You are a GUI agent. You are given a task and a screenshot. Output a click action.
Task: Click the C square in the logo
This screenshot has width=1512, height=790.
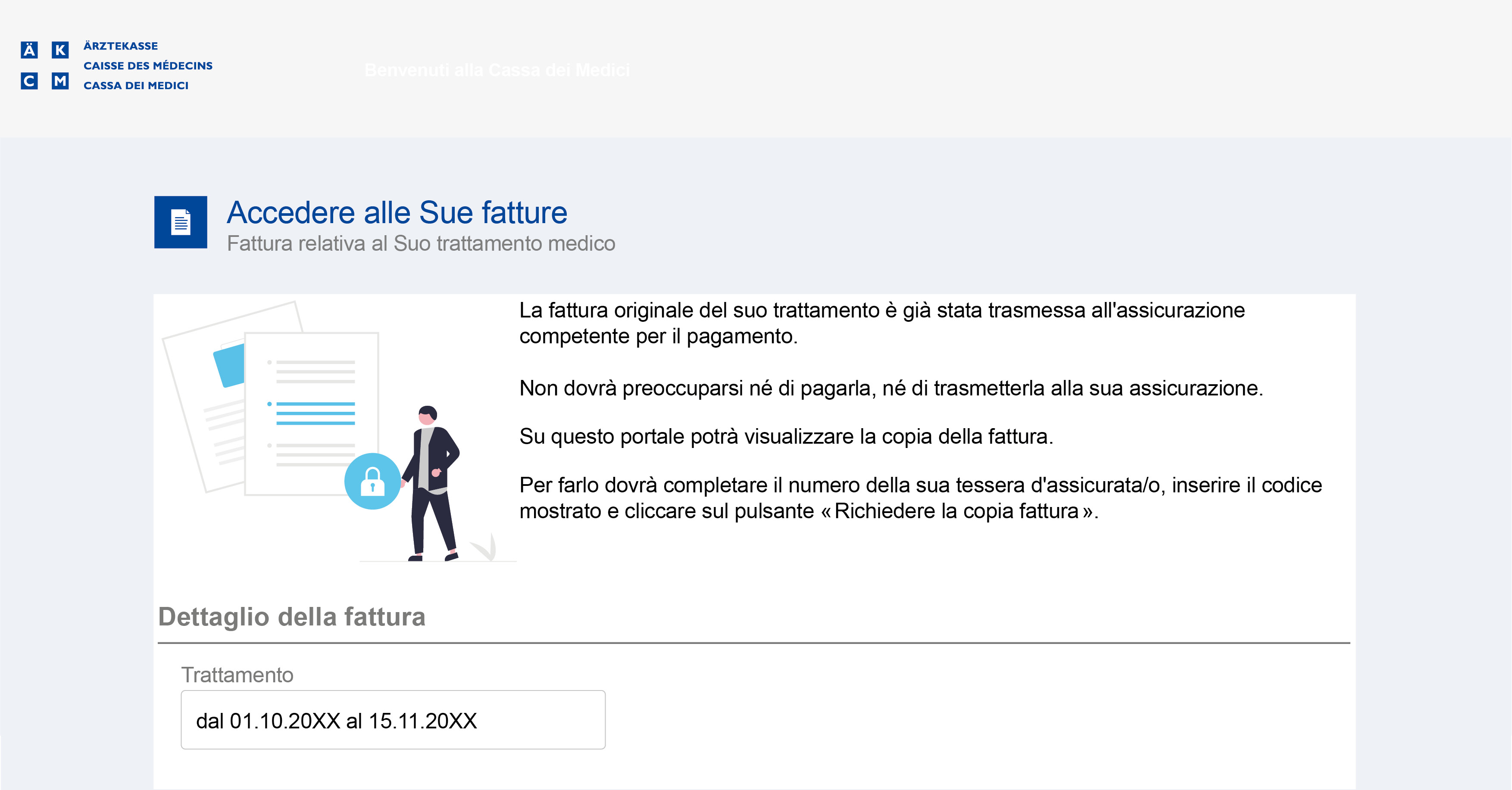click(x=29, y=81)
